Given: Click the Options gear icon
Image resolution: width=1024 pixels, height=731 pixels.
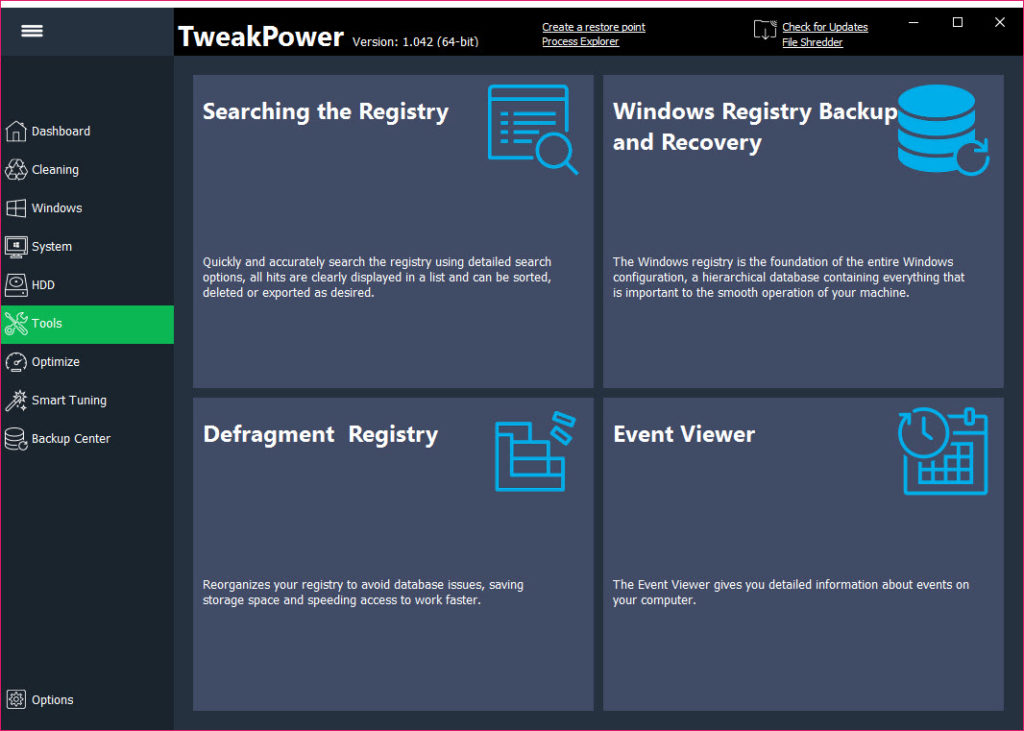Looking at the screenshot, I should pos(16,700).
